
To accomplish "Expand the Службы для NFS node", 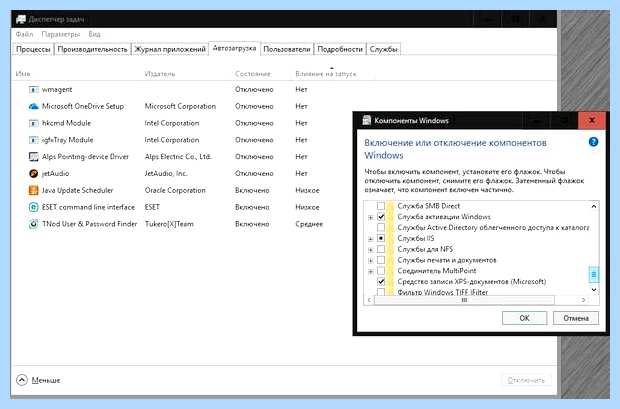I will click(370, 250).
